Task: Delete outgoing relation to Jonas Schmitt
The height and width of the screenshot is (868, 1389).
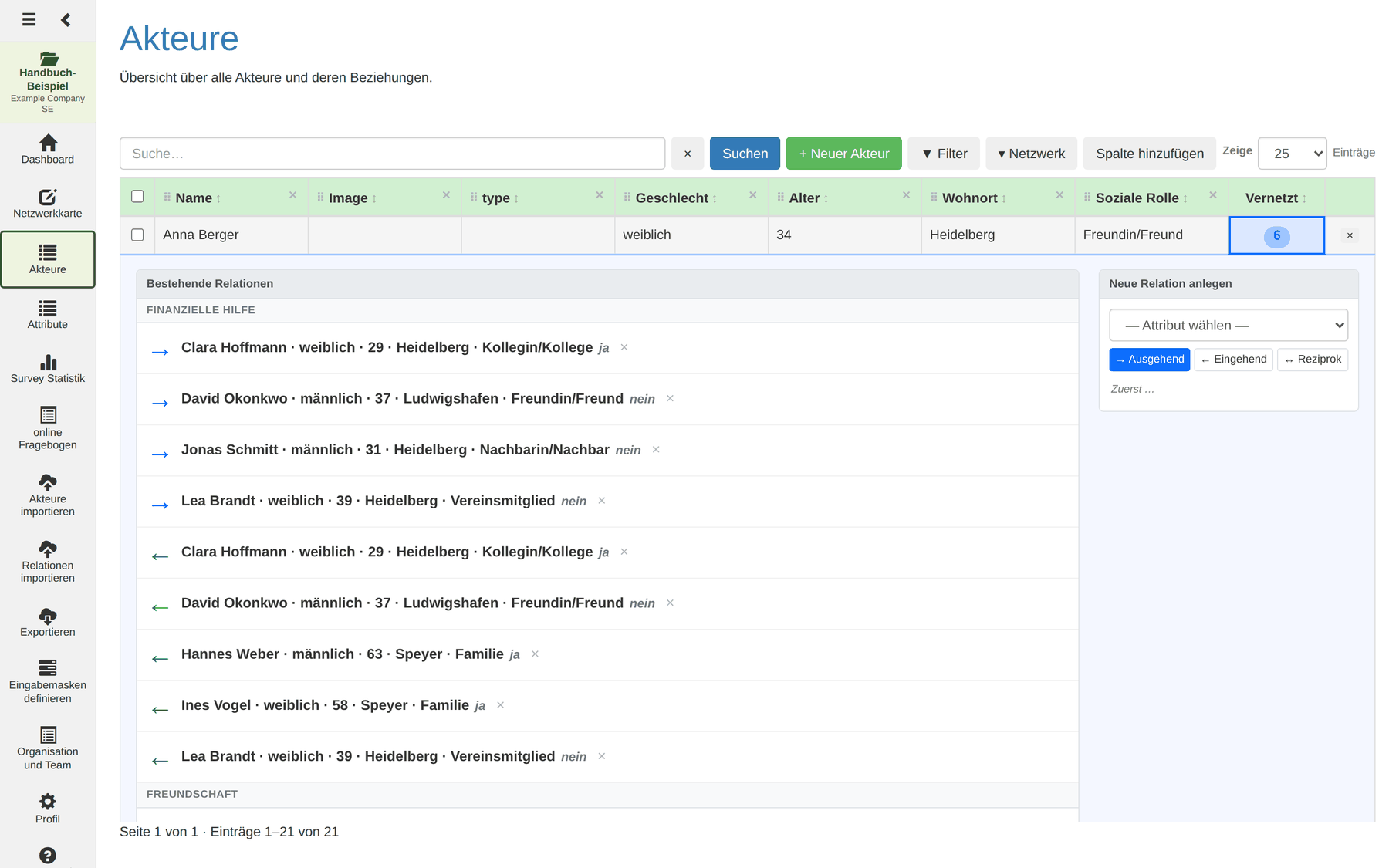Action: pyautogui.click(x=656, y=450)
